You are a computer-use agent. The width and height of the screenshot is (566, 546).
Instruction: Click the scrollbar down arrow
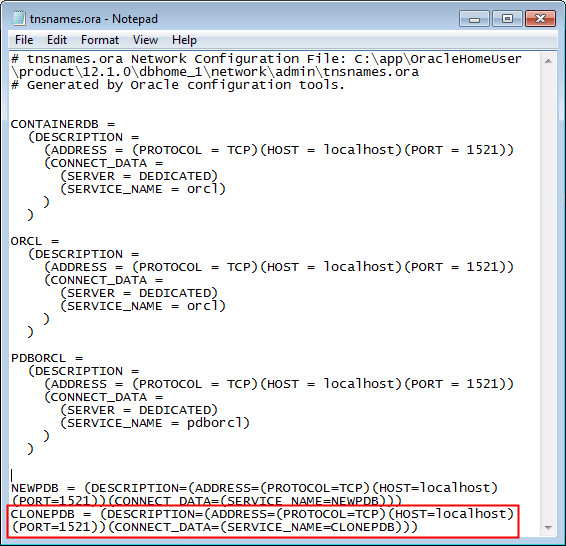click(548, 528)
